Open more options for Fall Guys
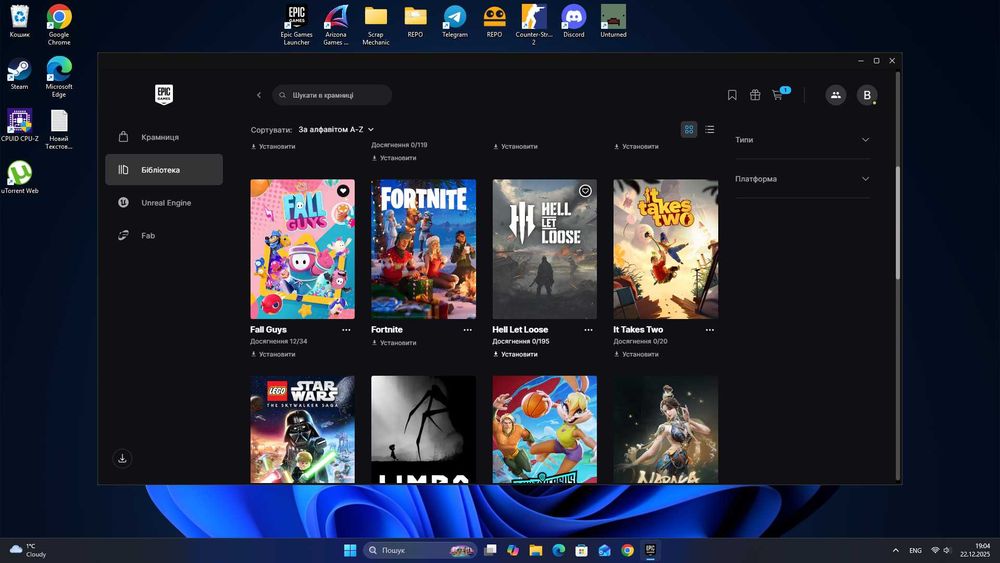 (x=346, y=330)
